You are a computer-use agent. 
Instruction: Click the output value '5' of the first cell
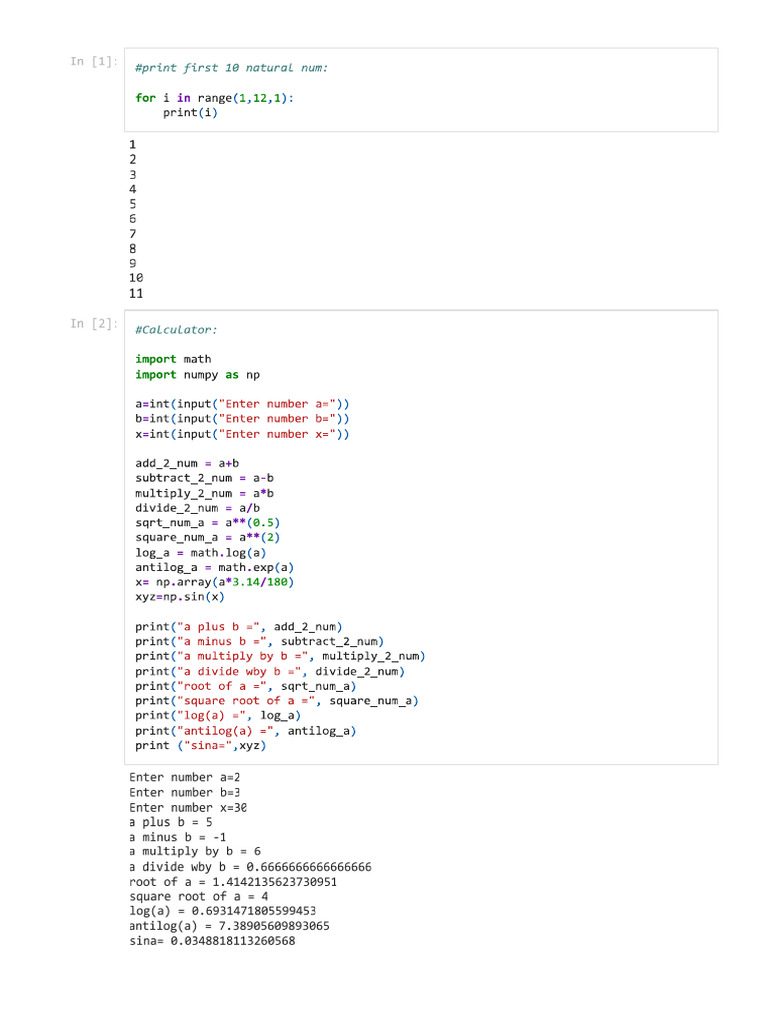[x=133, y=204]
